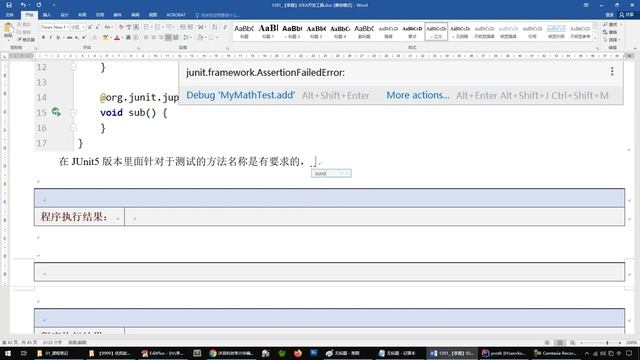Image resolution: width=640 pixels, height=360 pixels.
Task: Open the font name combo box
Action: [54, 27]
